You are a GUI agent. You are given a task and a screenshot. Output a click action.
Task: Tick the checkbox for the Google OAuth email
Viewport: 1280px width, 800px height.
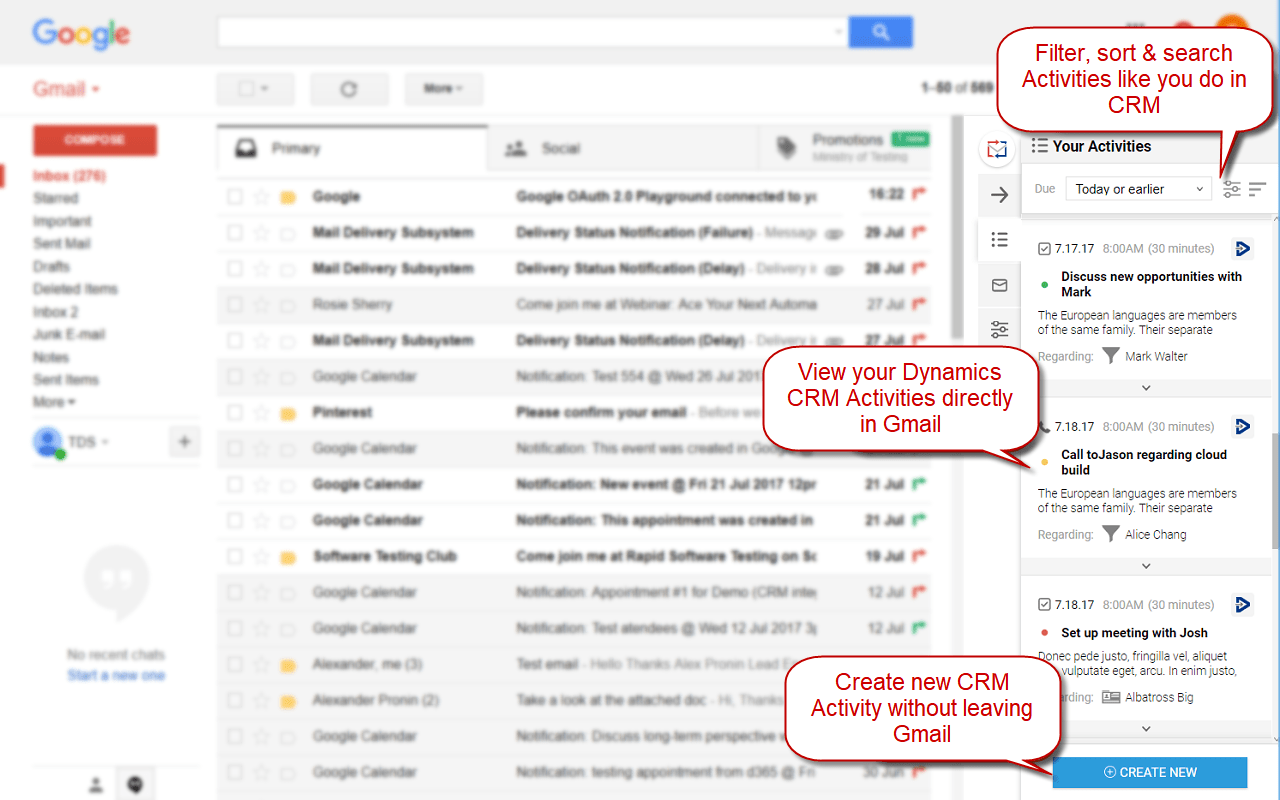coord(234,197)
